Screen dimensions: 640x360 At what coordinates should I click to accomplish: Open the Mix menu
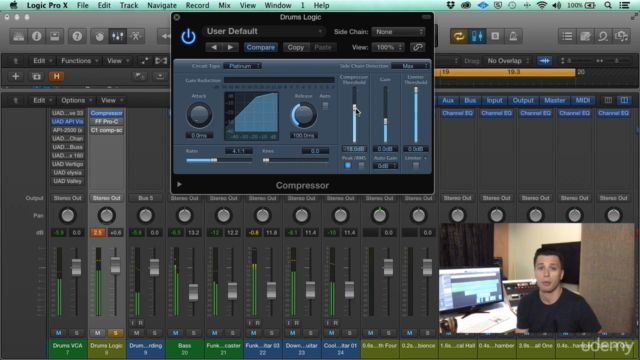pos(224,5)
